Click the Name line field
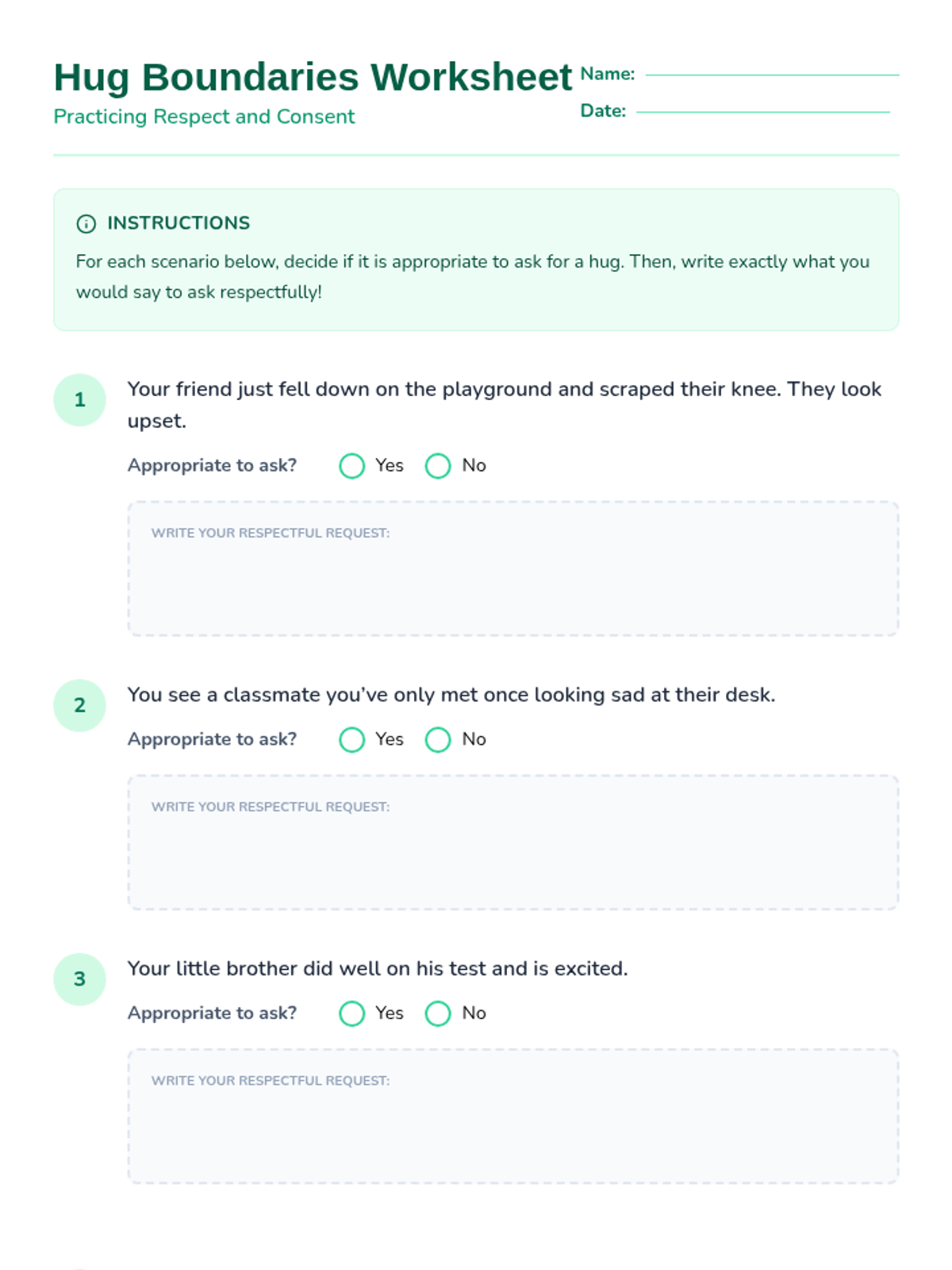Image resolution: width=952 pixels, height=1270 pixels. [x=771, y=74]
